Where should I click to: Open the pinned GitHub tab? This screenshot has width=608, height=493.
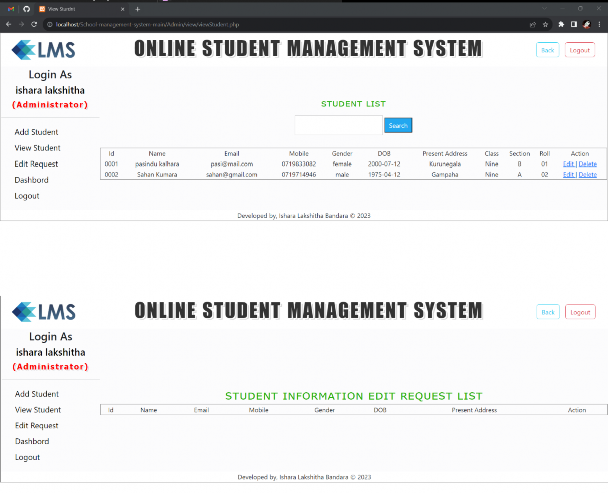point(25,8)
